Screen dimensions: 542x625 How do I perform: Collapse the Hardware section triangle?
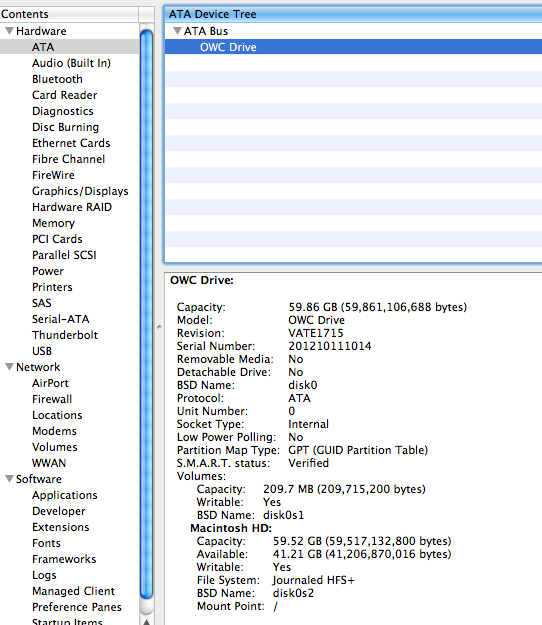[10, 31]
